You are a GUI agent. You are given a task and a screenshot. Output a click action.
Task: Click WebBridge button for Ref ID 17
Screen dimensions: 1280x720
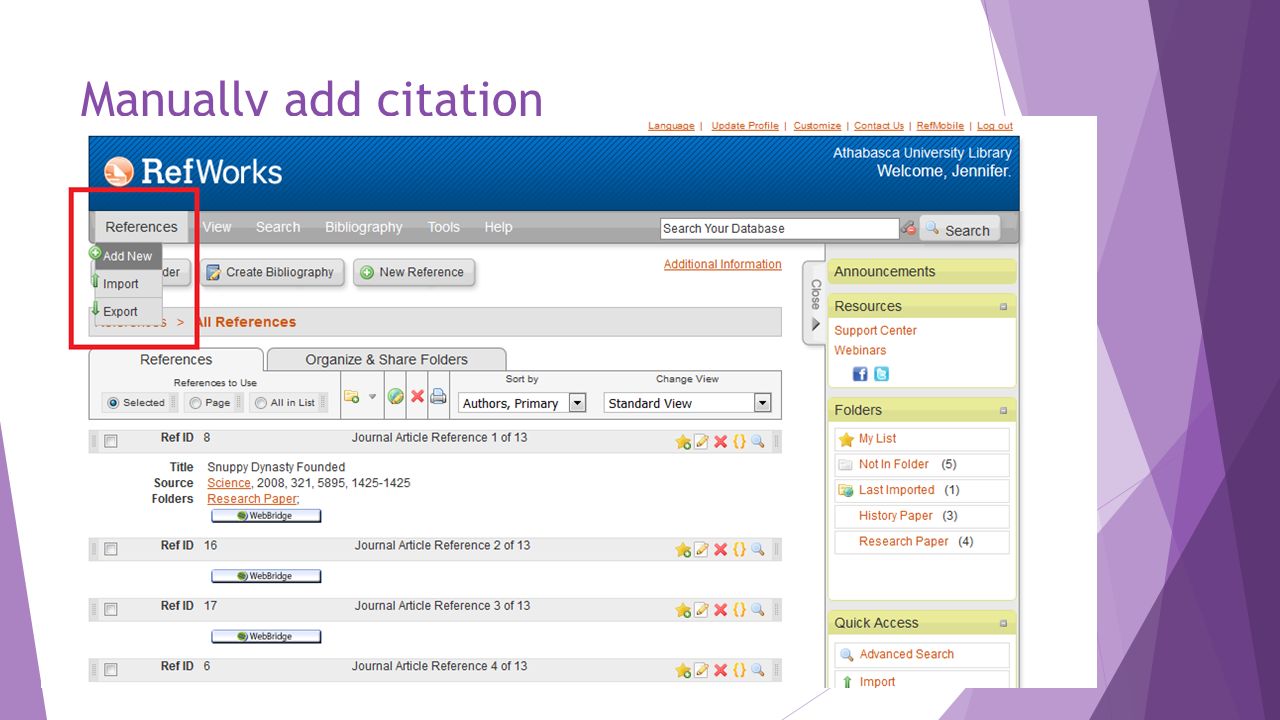(x=266, y=636)
